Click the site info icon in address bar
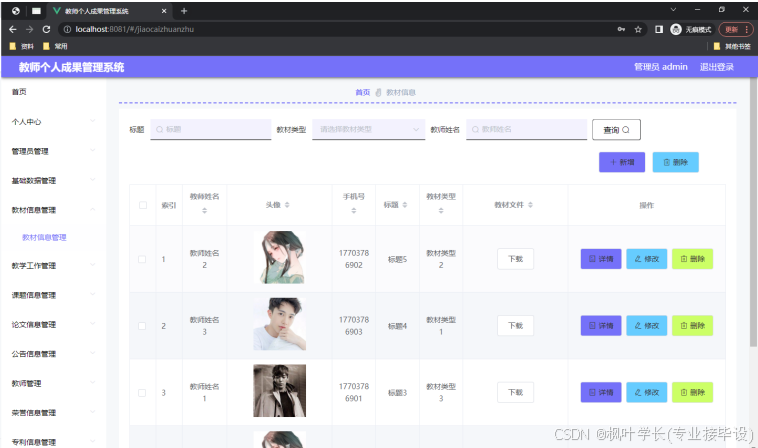The width and height of the screenshot is (758, 448). [x=67, y=29]
